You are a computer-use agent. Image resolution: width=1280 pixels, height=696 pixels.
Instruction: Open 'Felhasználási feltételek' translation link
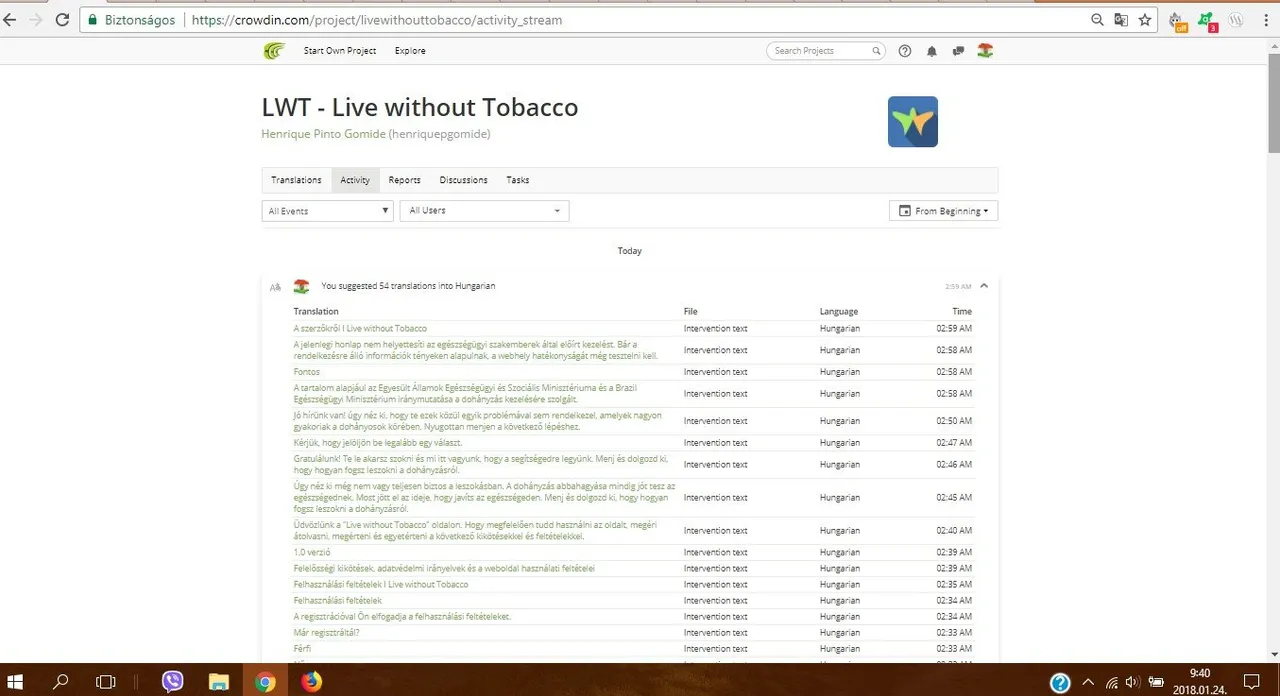coord(337,600)
